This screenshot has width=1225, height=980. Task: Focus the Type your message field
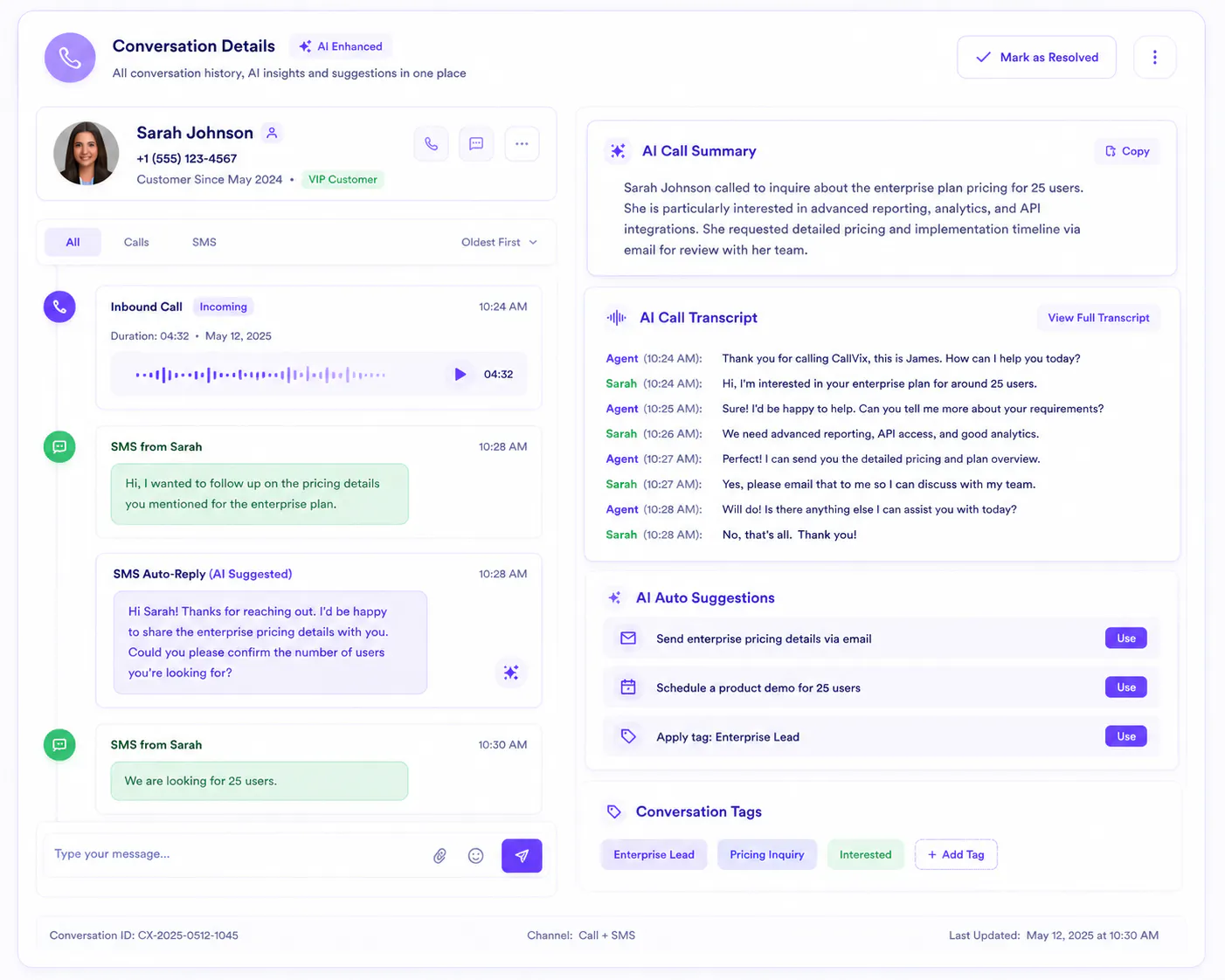click(236, 854)
